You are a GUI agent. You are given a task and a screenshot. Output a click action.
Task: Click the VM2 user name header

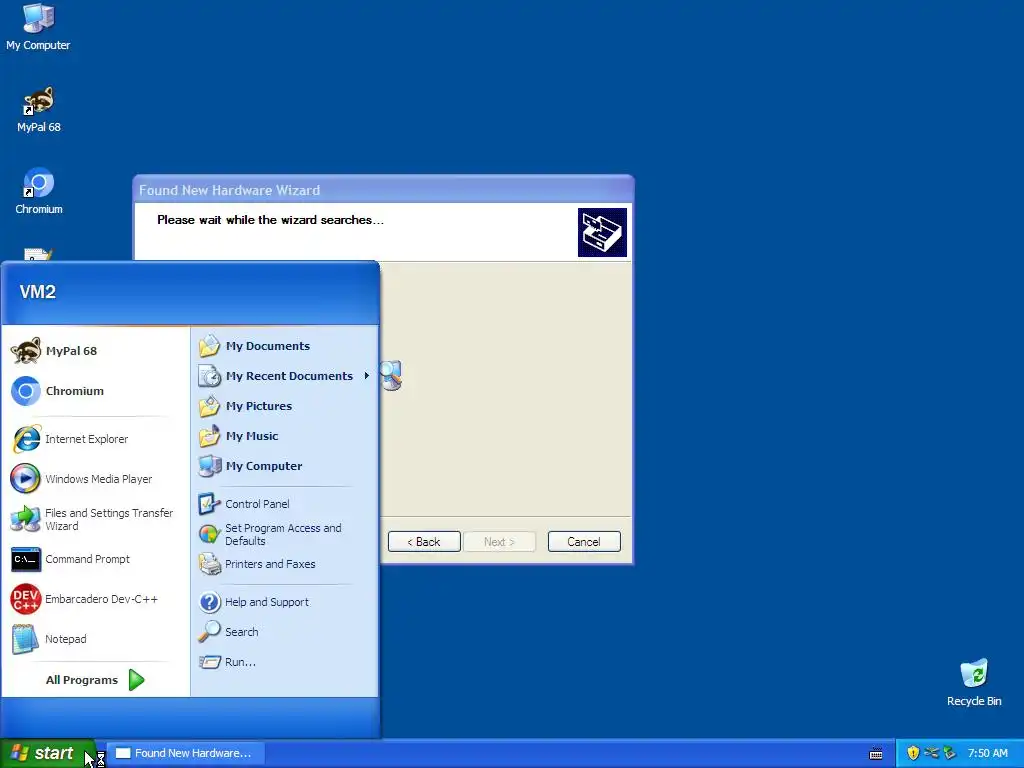pos(37,292)
